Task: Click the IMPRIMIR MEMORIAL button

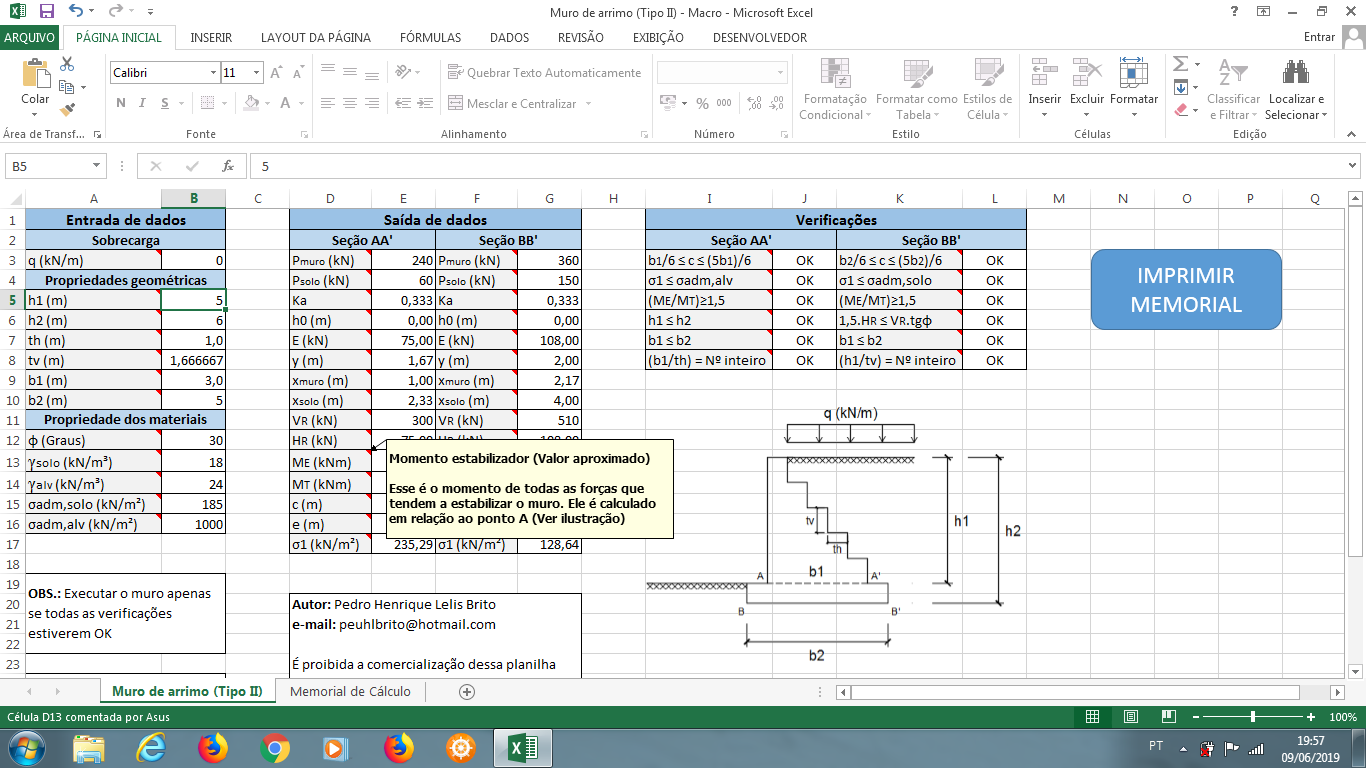Action: [1186, 290]
